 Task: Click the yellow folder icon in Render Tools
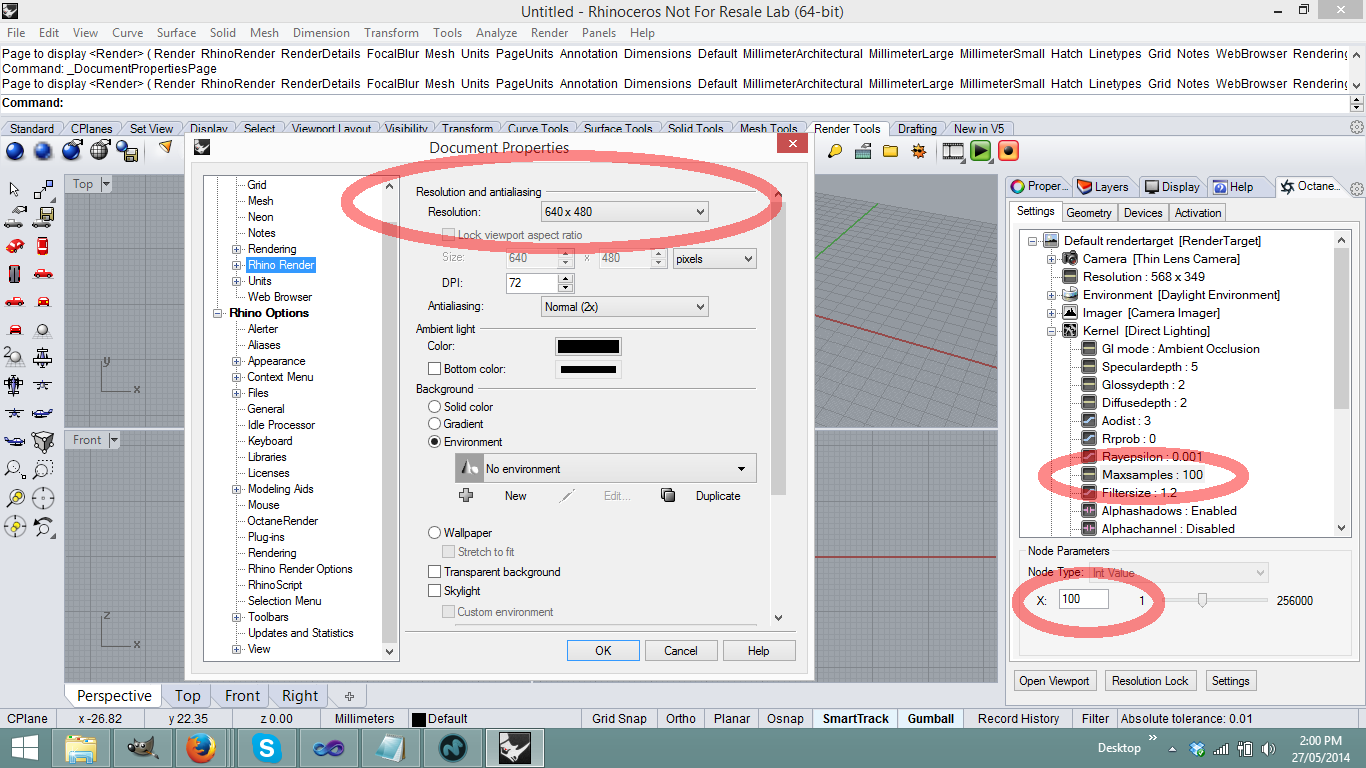pos(890,151)
